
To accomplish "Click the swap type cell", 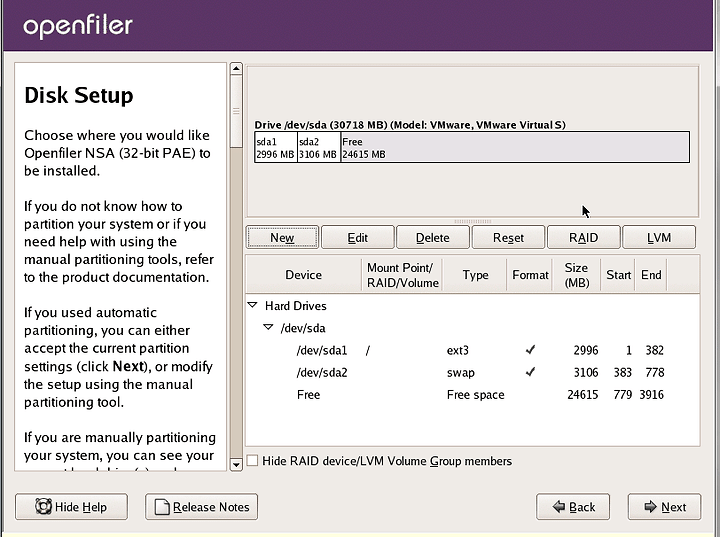I will [x=461, y=373].
